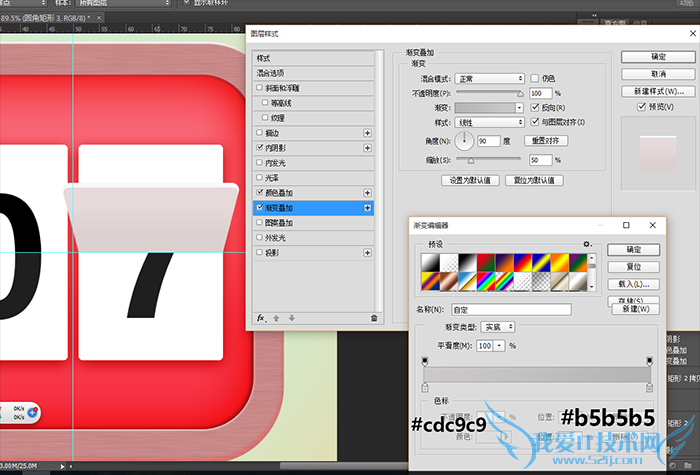Viewport: 700px width, 475px height.
Task: Click the 载入(L)... button in the gradient editor
Action: 634,285
